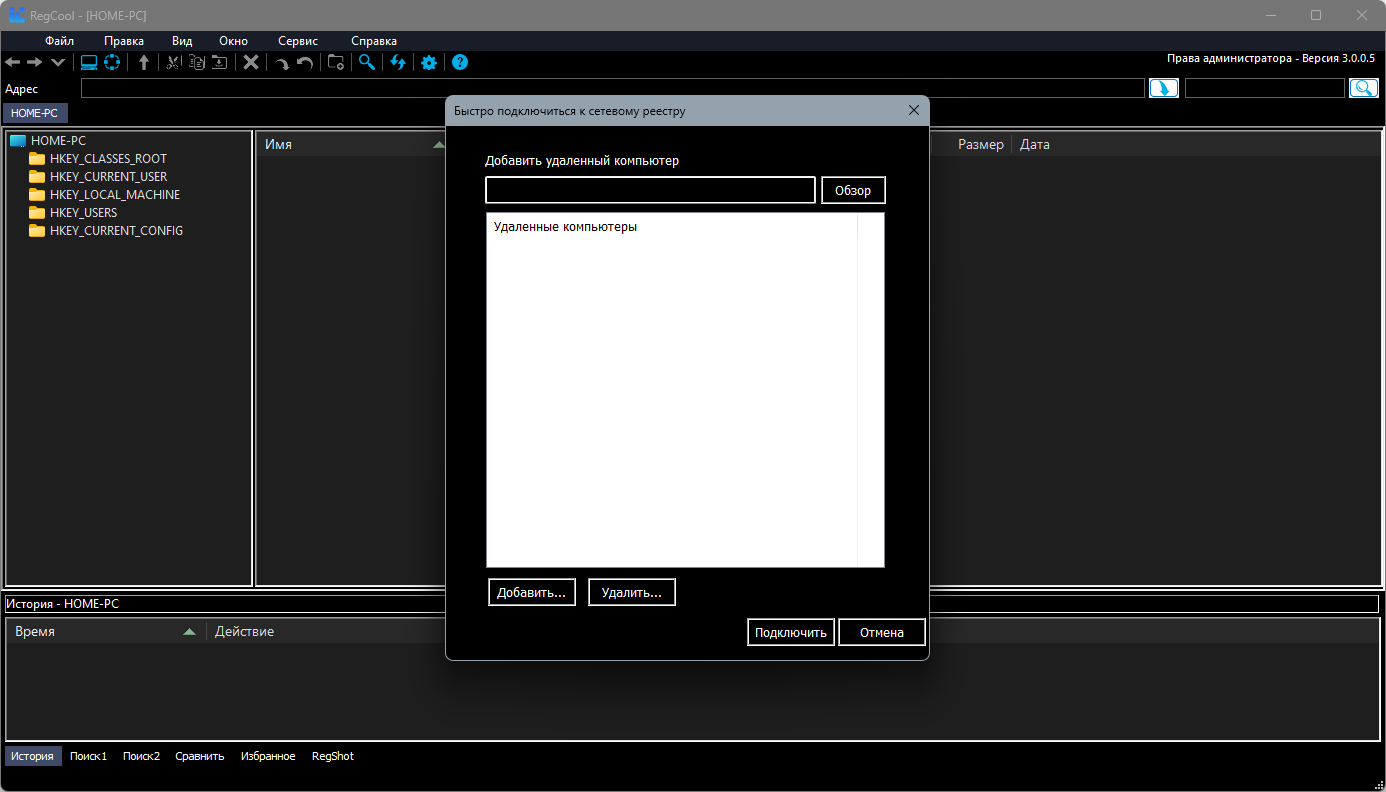Click the blue Help question mark icon
The image size is (1386, 792).
point(460,62)
